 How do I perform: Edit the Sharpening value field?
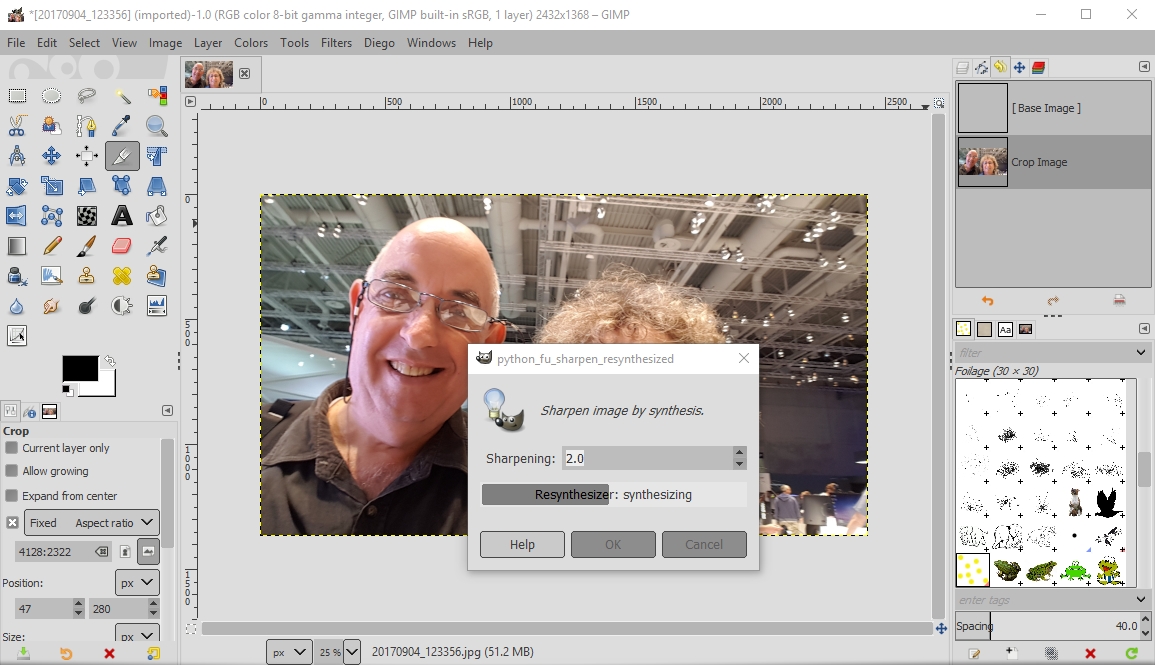coord(647,458)
